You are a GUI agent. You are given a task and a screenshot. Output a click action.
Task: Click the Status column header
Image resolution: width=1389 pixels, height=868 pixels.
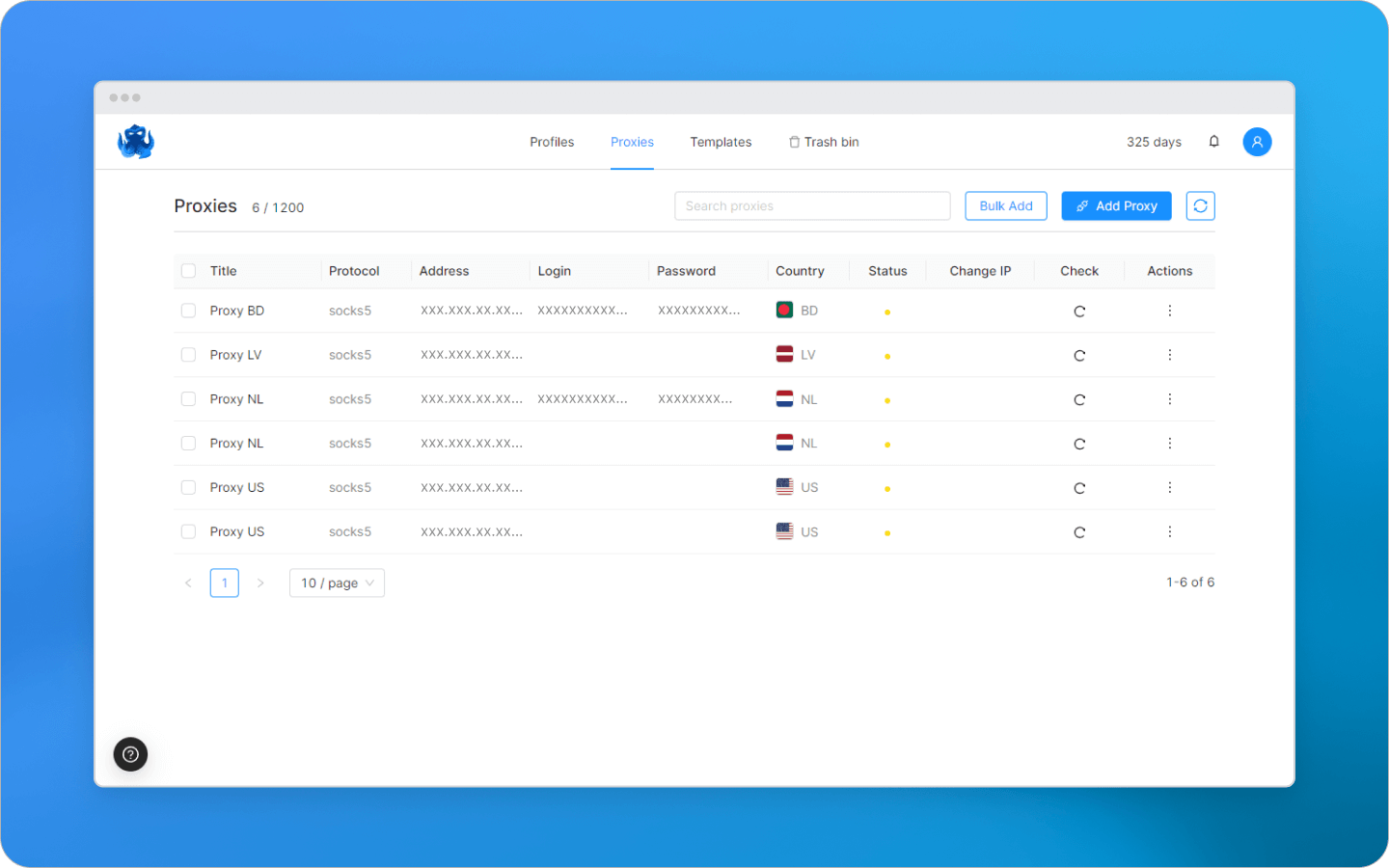pyautogui.click(x=887, y=271)
